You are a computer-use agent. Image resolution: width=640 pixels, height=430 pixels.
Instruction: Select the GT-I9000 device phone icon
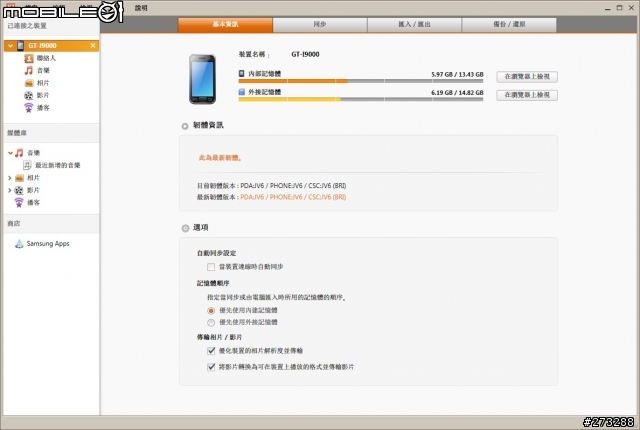[x=20, y=46]
